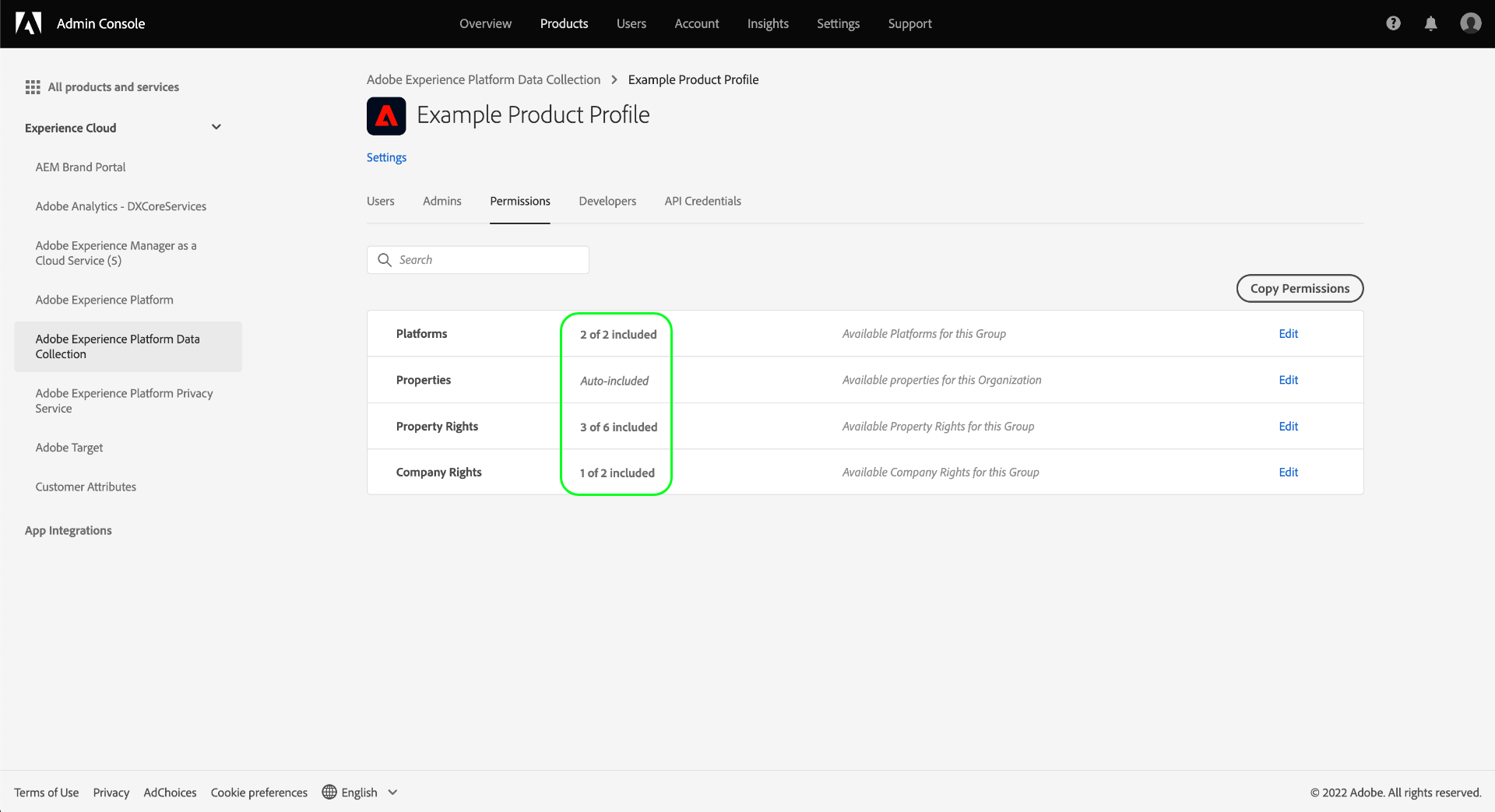
Task: Edit the Platforms permission
Action: pos(1289,333)
